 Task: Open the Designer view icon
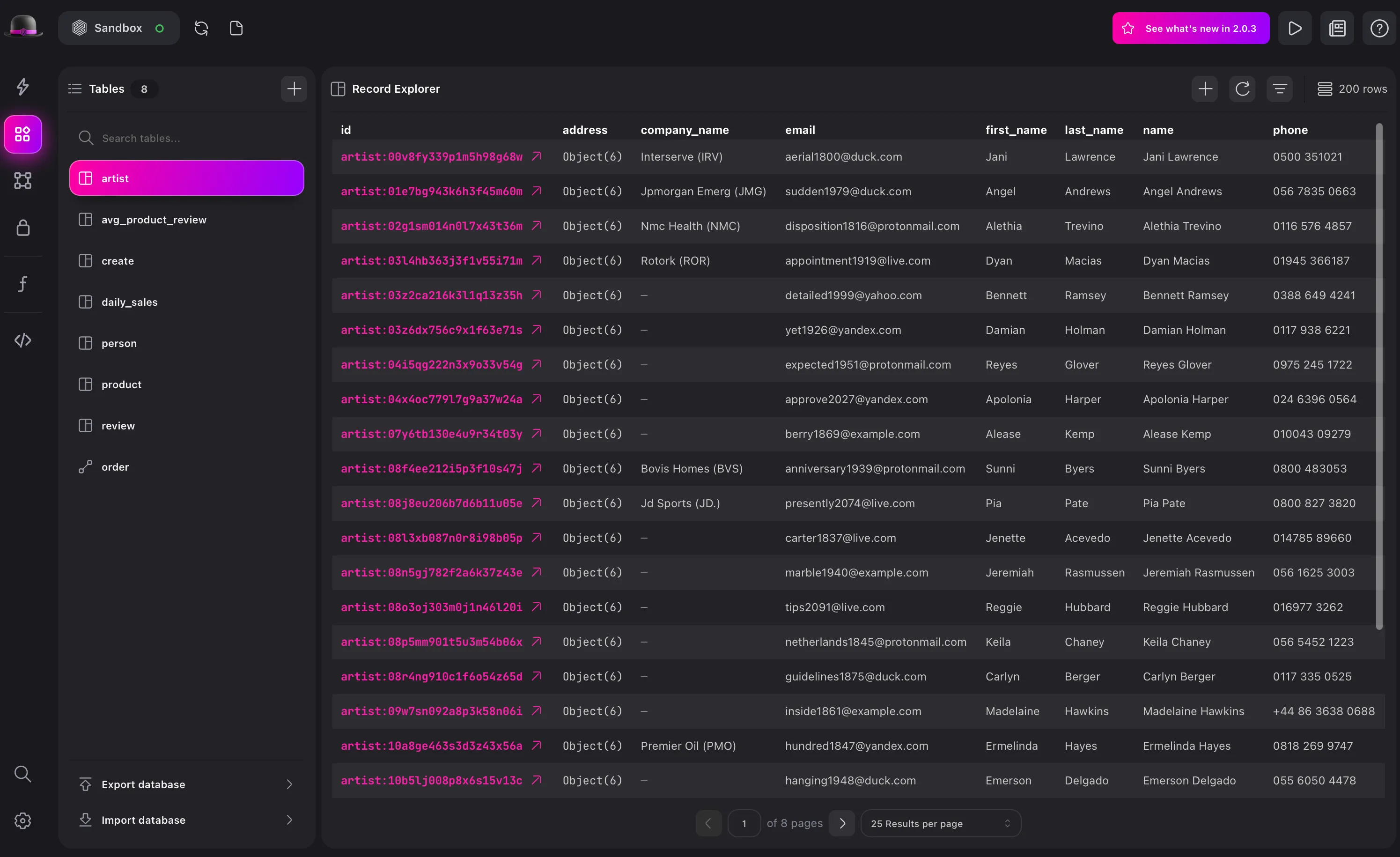tap(23, 181)
